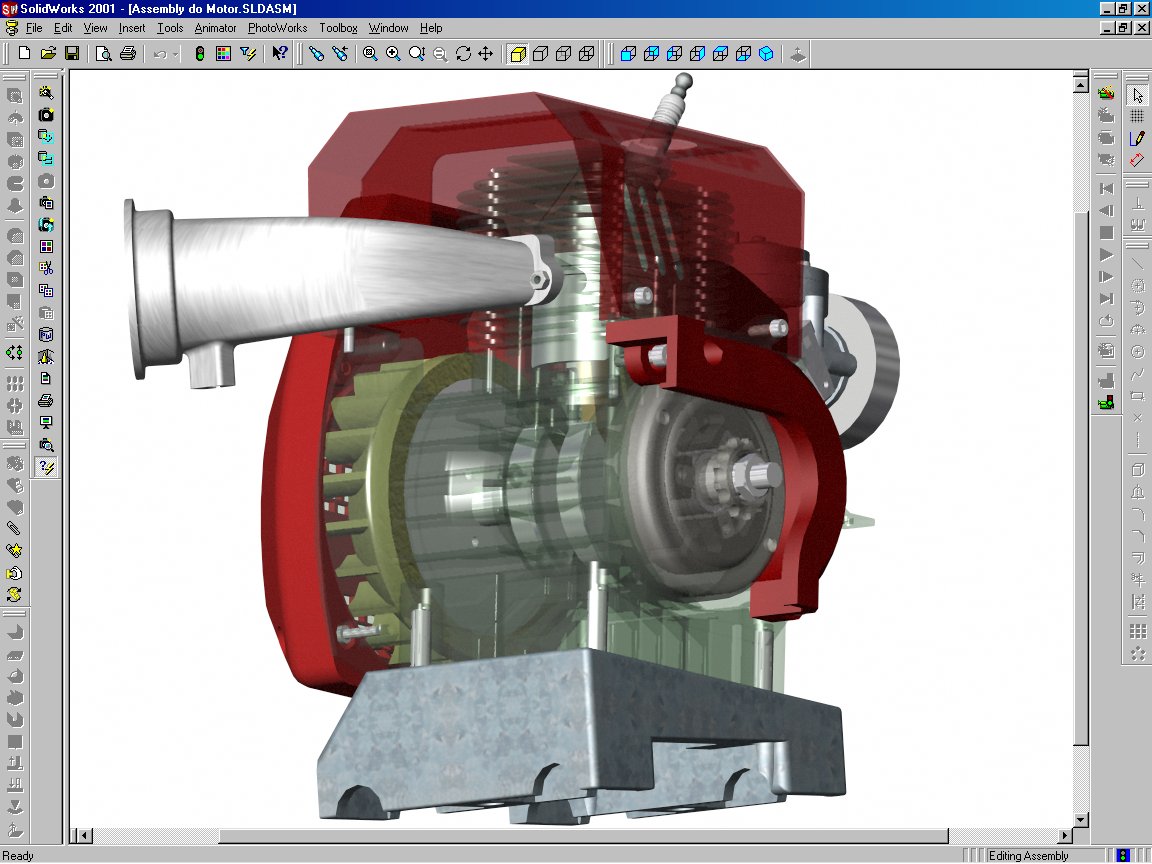Select the Pan view tool
The width and height of the screenshot is (1152, 864).
click(486, 54)
